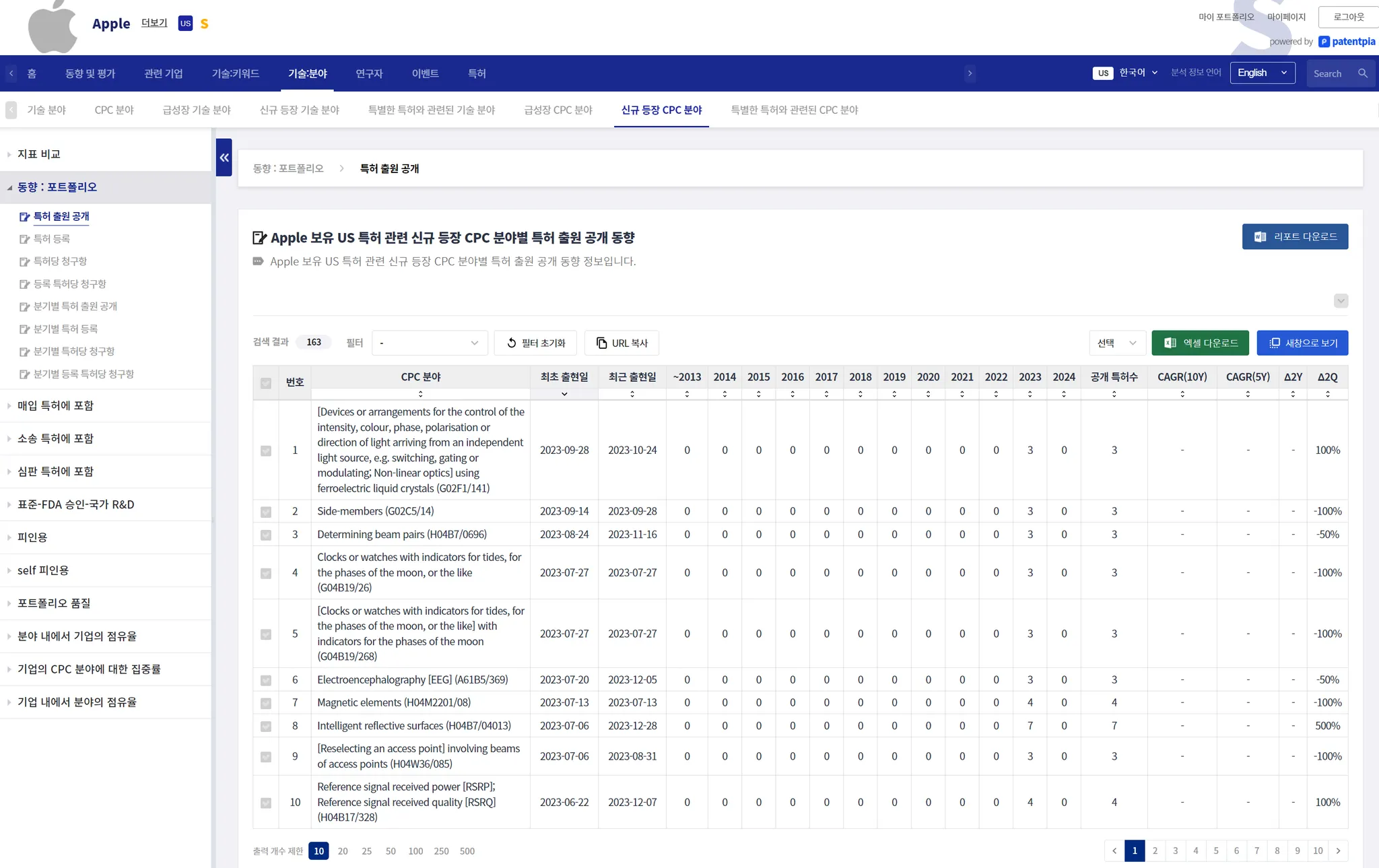Image resolution: width=1379 pixels, height=868 pixels.
Task: Sort by 공개 특허수 column arrows
Action: 1114,394
